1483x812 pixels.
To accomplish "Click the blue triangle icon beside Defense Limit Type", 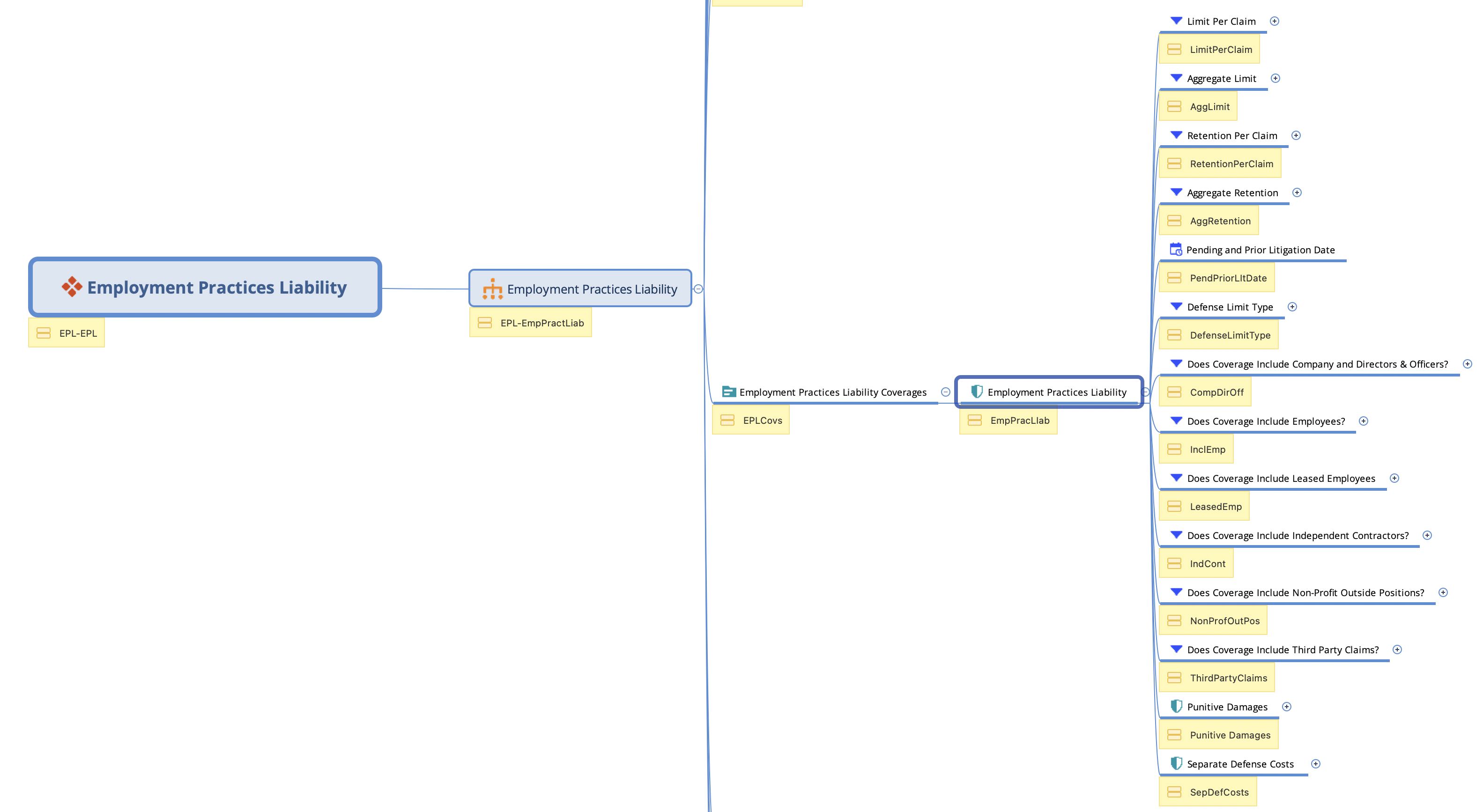I will [x=1176, y=306].
